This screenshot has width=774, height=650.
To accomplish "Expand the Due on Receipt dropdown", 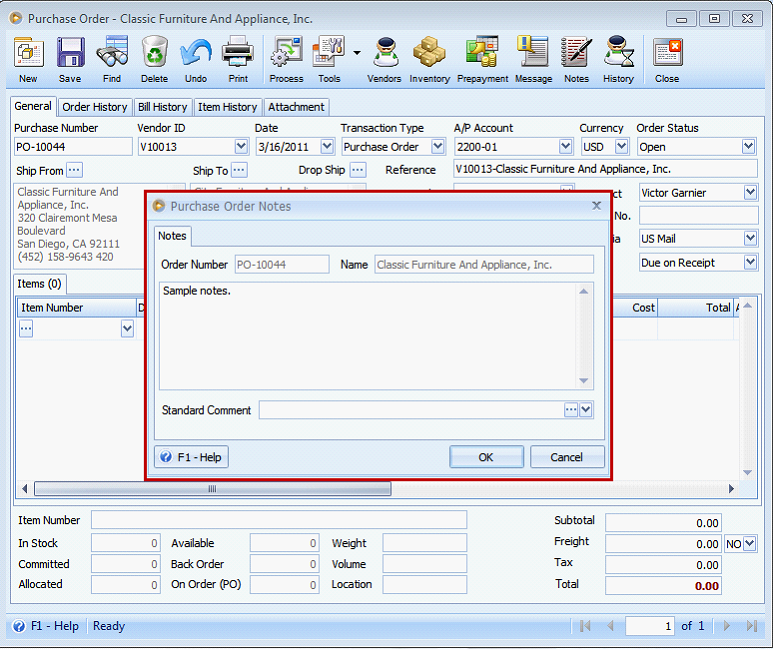I will 750,262.
